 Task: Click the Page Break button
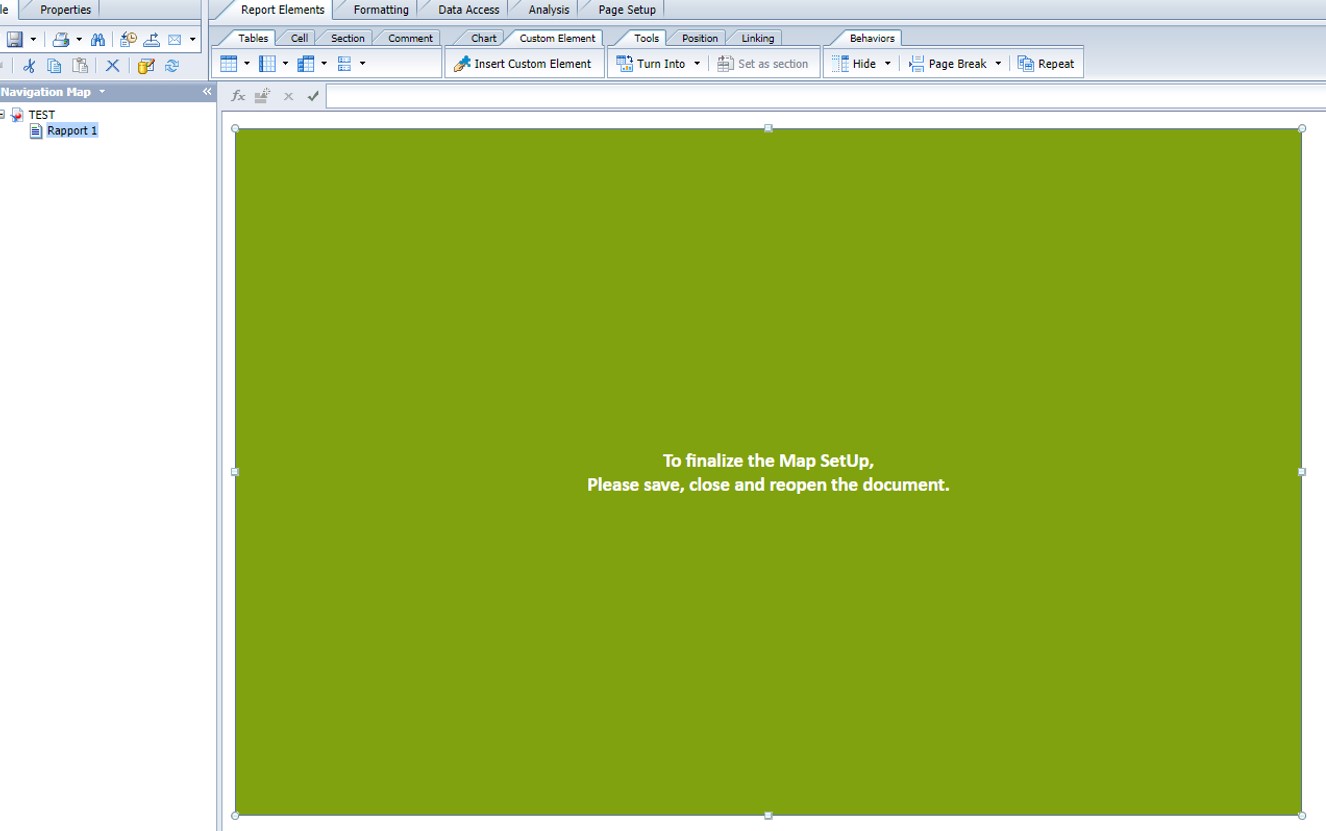pos(947,64)
